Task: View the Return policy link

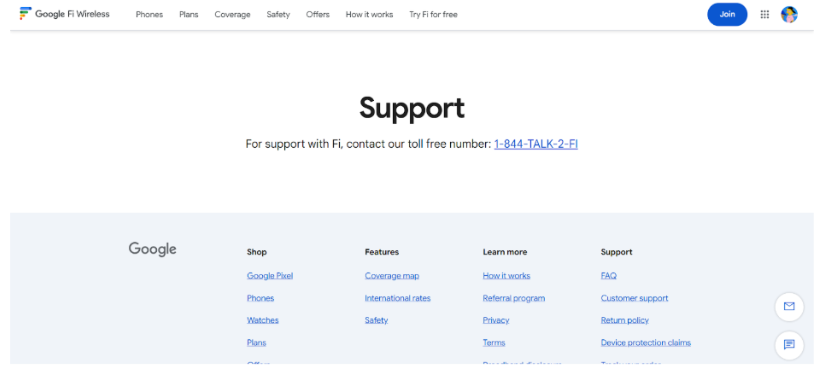Action: 624,320
